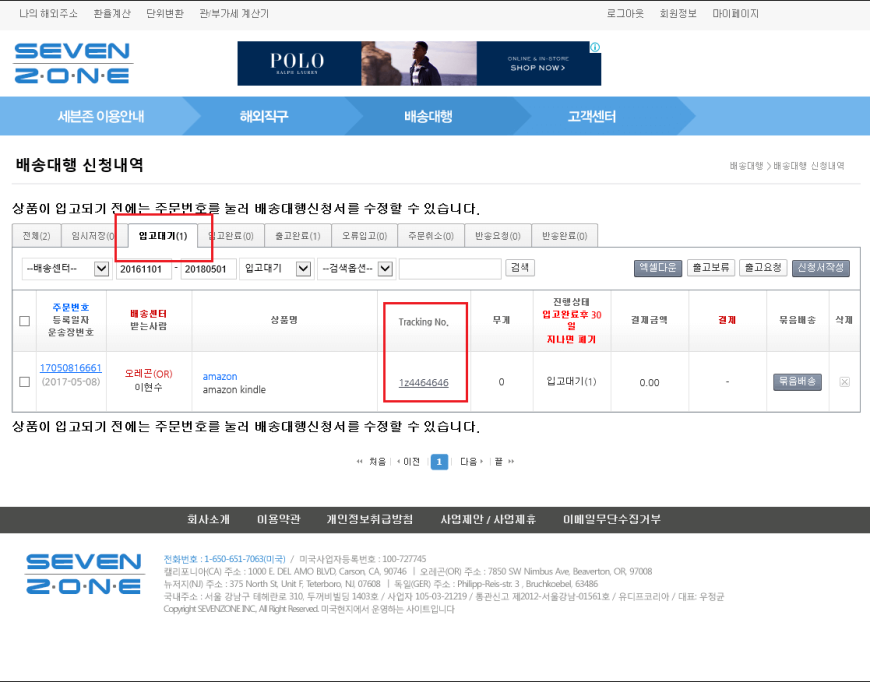Click the 배송대행 breadcrumb link
This screenshot has height=682, width=870.
click(746, 166)
